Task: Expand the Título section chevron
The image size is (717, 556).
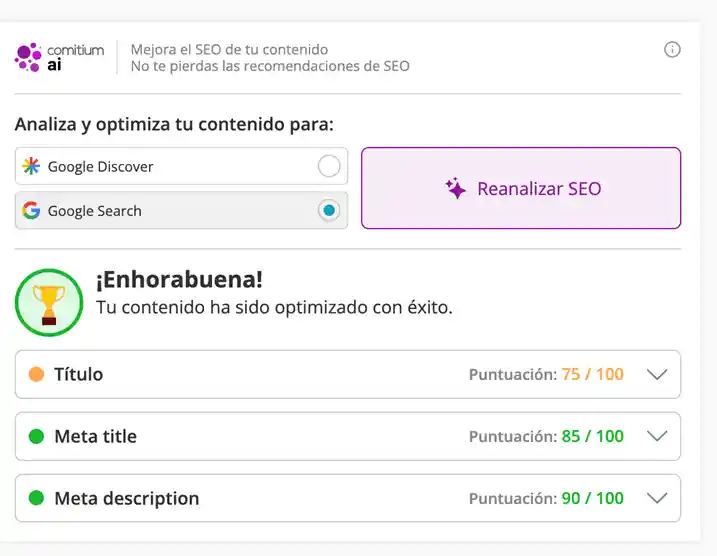Action: pyautogui.click(x=656, y=375)
